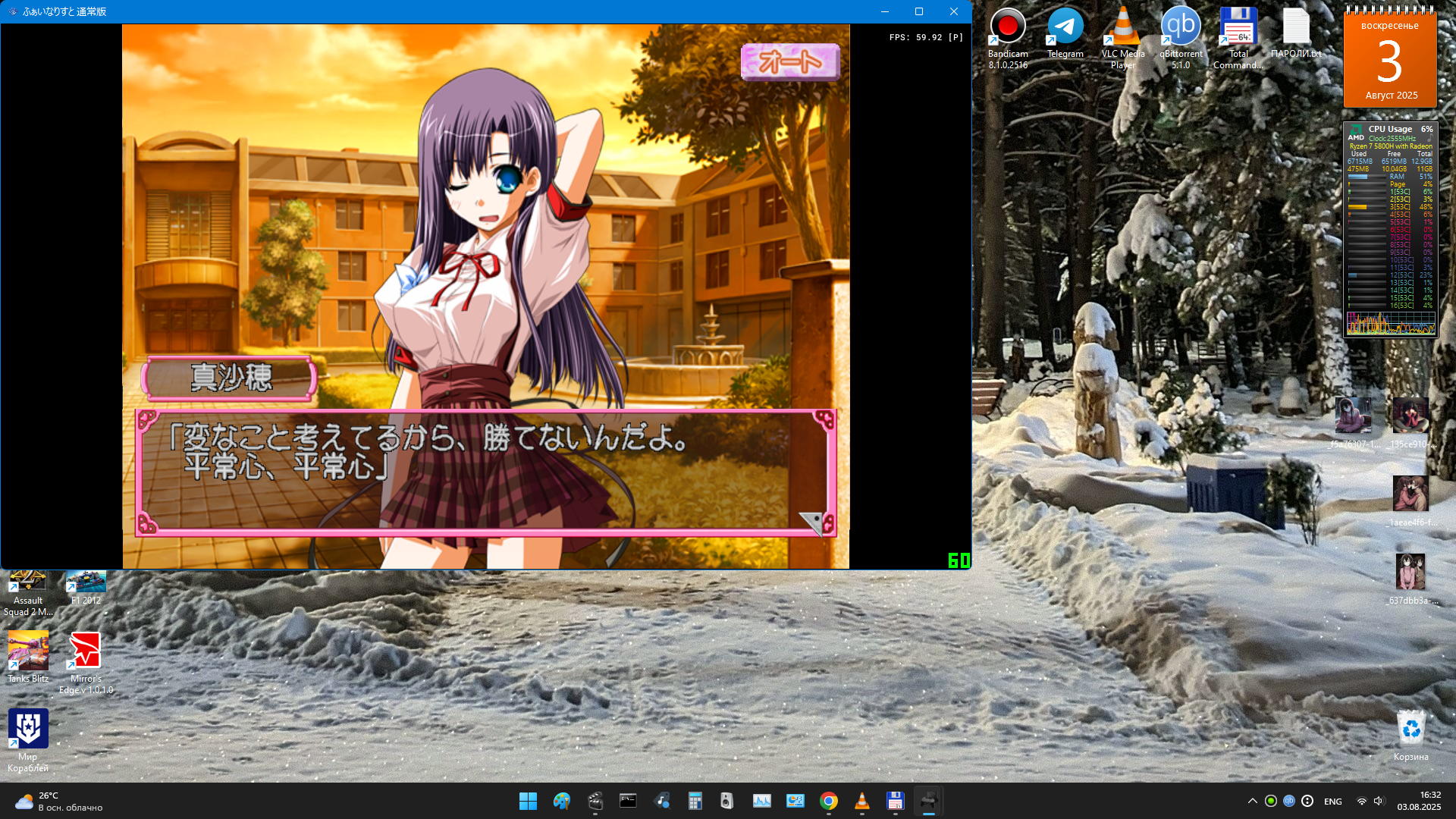Open the command prompt in taskbar
Screen dimensions: 1456x819
pos(628,801)
